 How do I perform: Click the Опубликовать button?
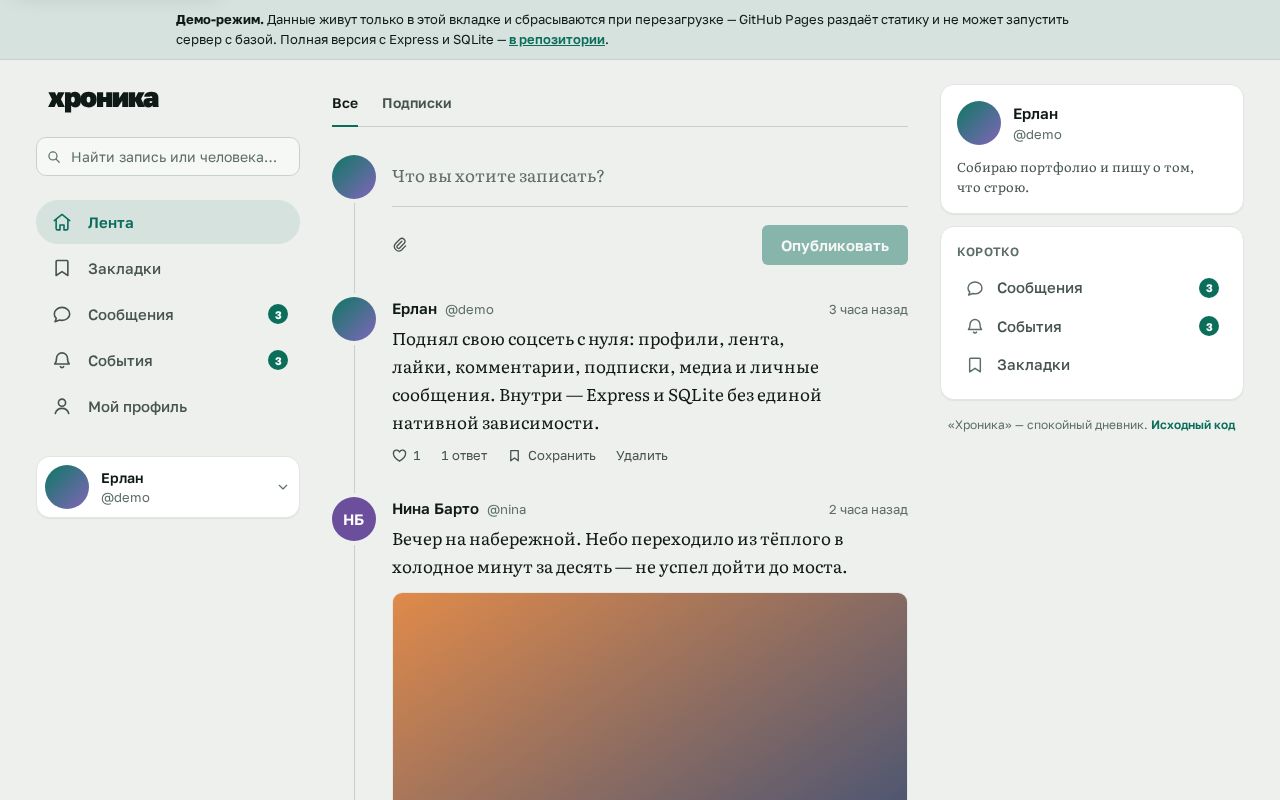click(x=835, y=245)
